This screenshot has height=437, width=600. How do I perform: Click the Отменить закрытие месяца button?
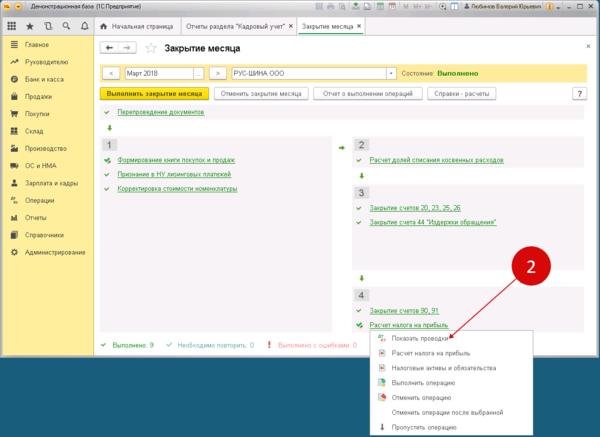pos(260,93)
